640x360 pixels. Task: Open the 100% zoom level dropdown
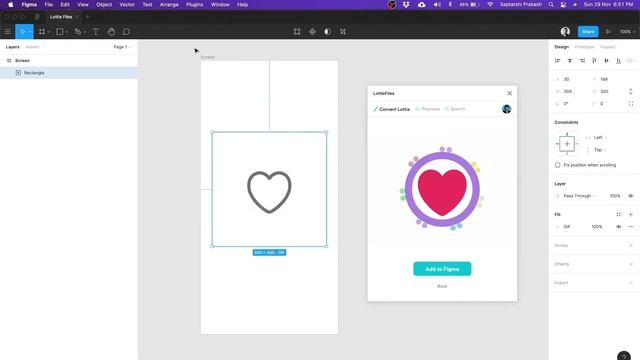(627, 31)
